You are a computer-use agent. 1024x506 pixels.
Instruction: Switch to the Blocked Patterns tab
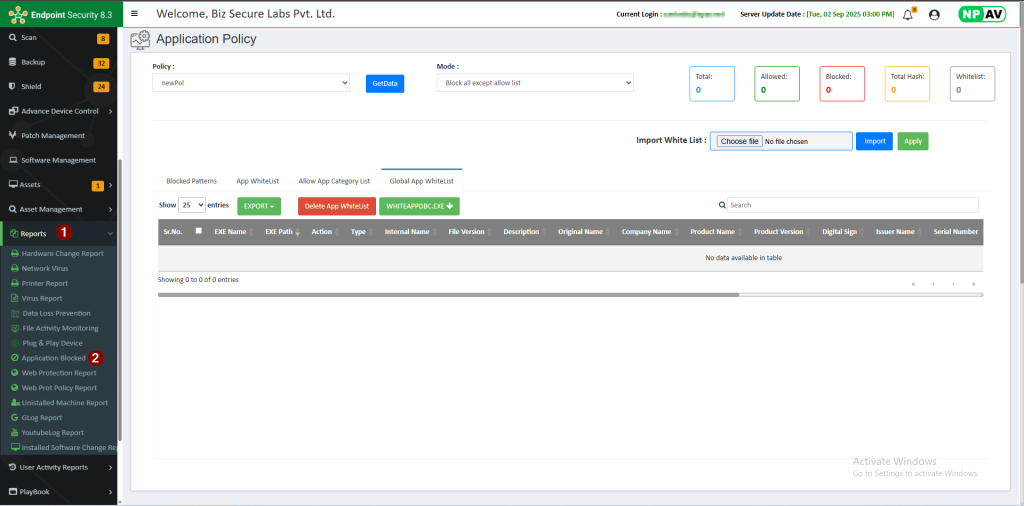(x=191, y=181)
